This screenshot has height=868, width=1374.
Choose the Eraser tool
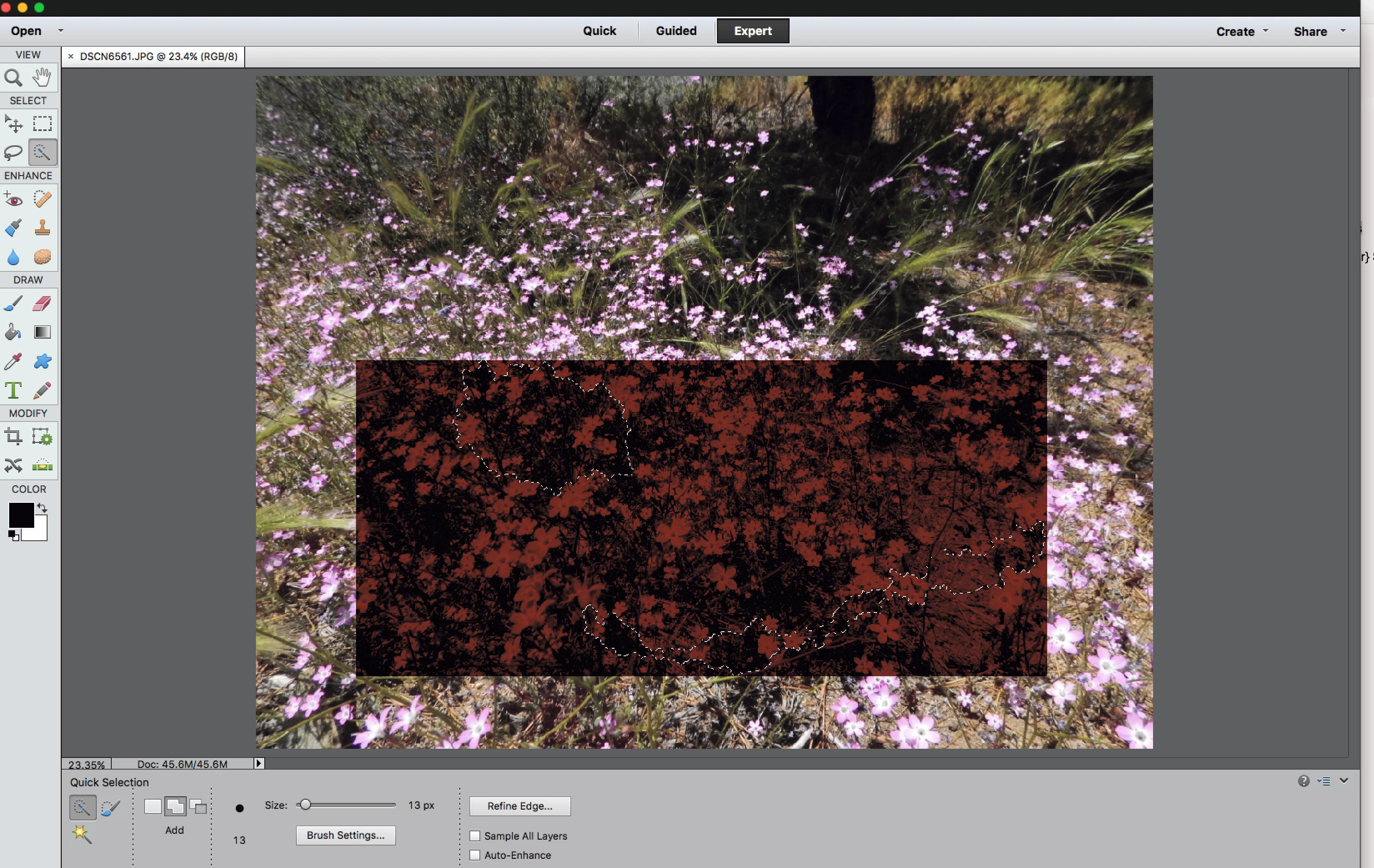[42, 304]
